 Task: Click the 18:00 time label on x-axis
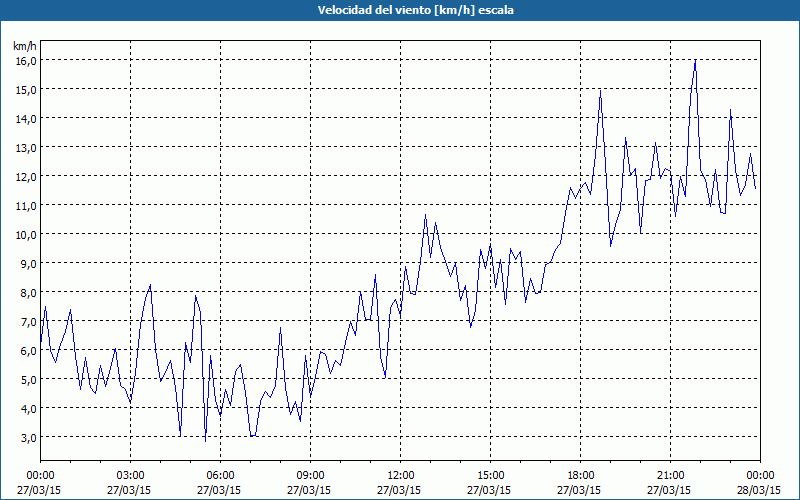pyautogui.click(x=581, y=476)
